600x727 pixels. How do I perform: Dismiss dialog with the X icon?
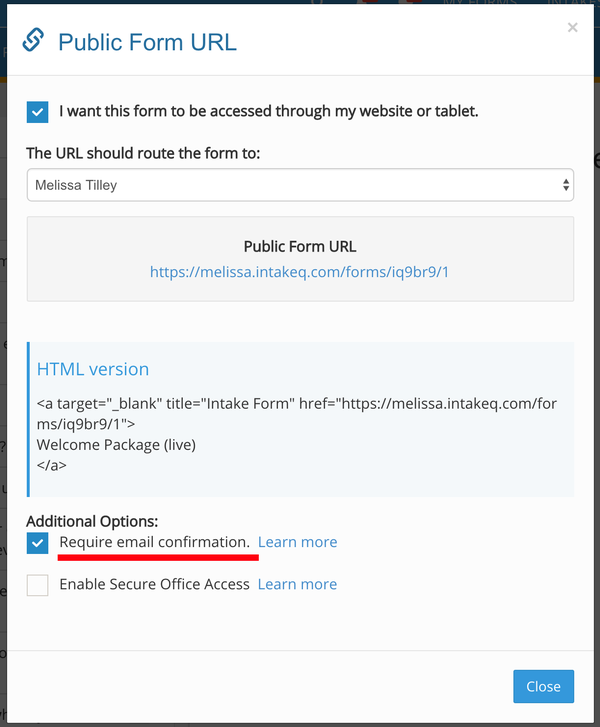click(x=573, y=28)
